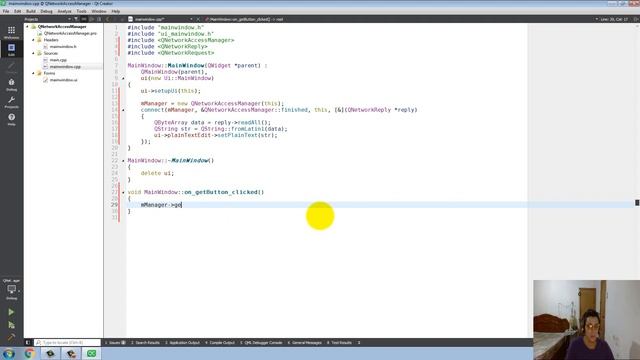
Task: Click the synchronize with editor link icon
Action: pos(84,19)
